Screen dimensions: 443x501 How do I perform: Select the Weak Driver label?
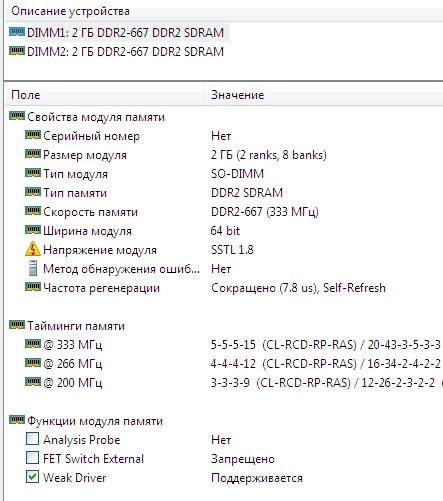pyautogui.click(x=75, y=478)
